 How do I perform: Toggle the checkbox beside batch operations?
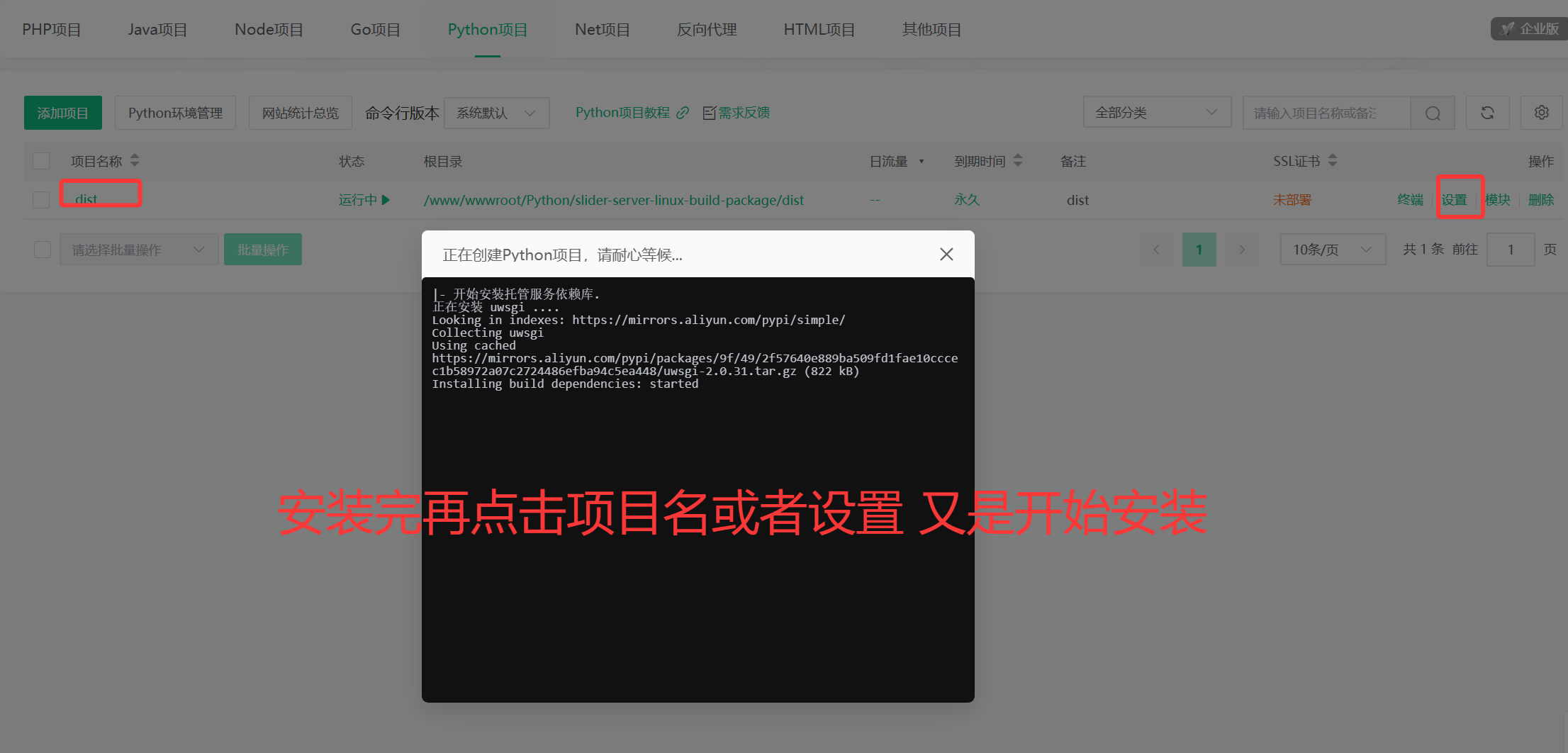pos(43,250)
